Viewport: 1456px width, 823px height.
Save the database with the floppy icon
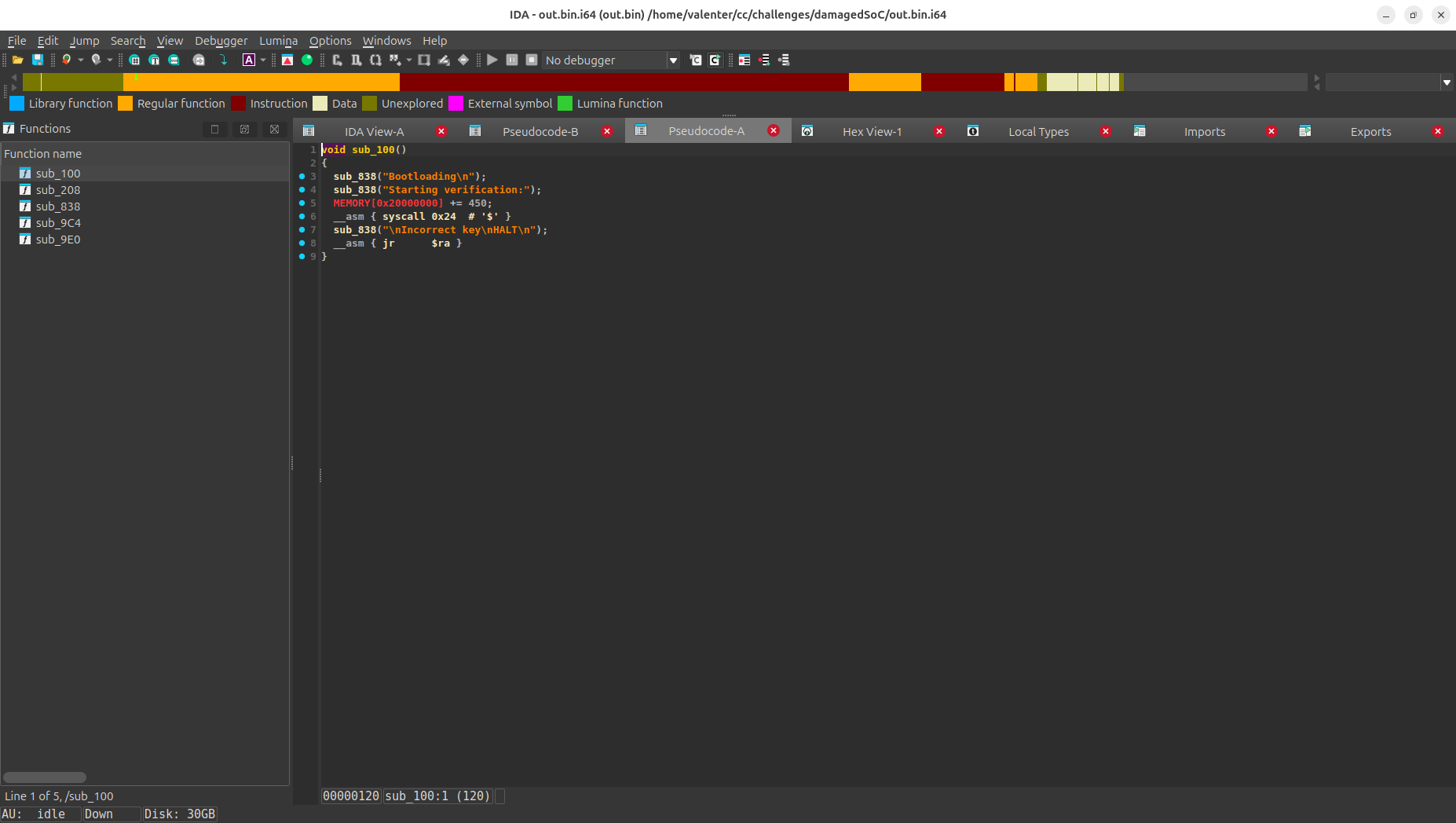pos(37,60)
